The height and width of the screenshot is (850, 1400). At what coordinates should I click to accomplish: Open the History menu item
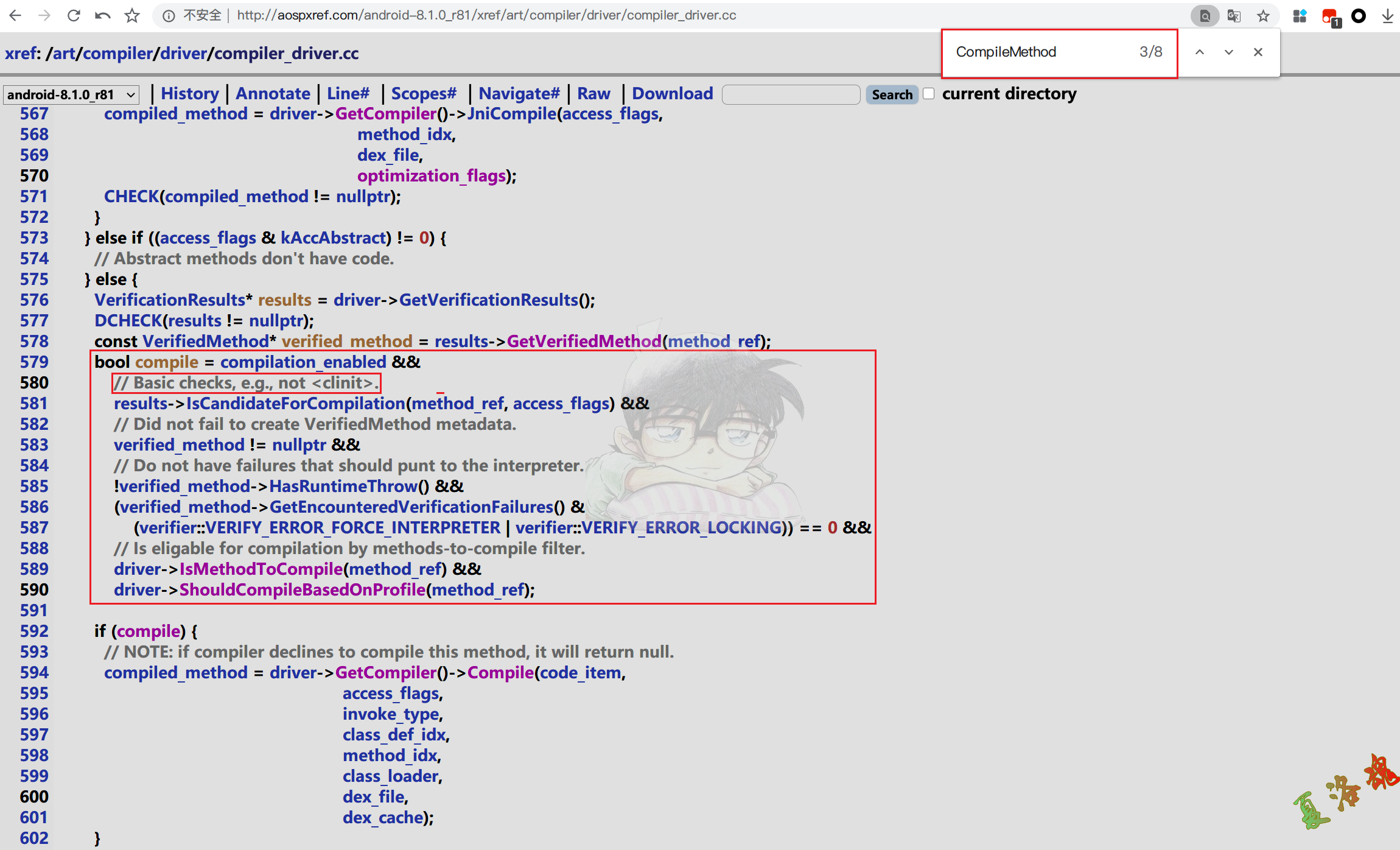[x=189, y=94]
